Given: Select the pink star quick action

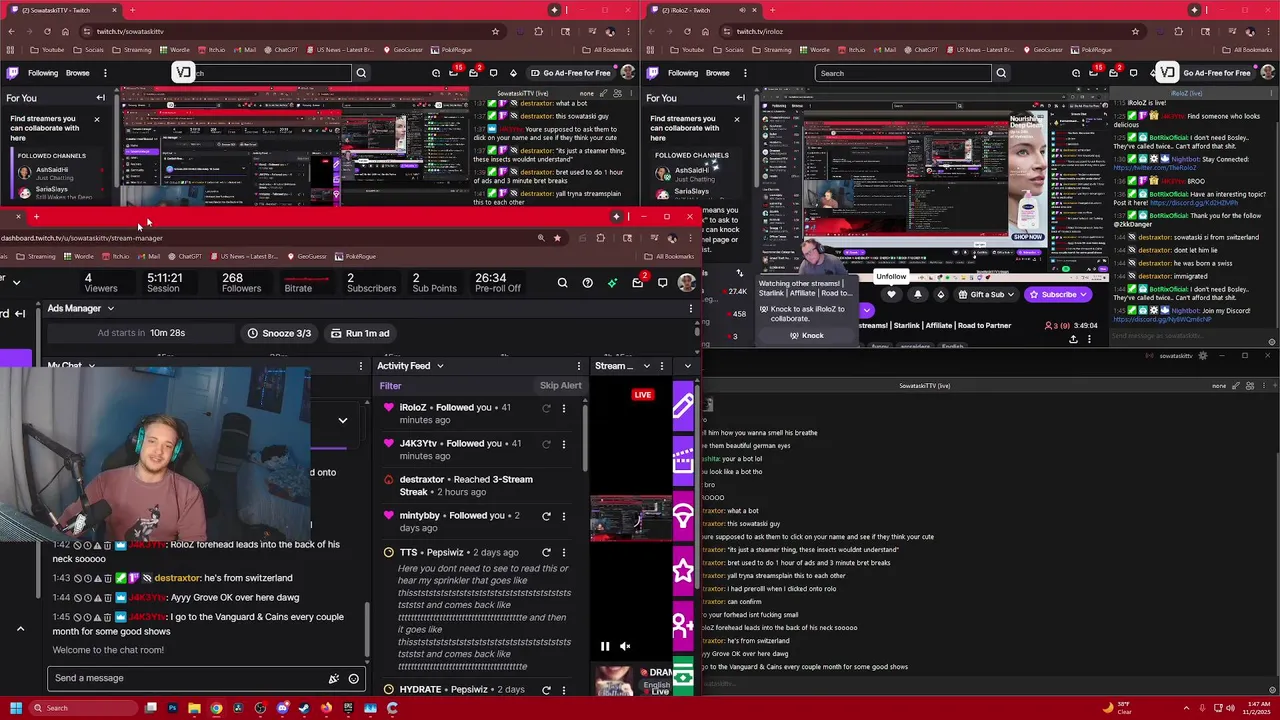Looking at the screenshot, I should [x=683, y=571].
